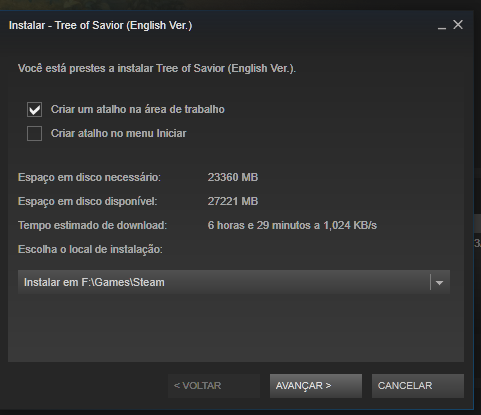Select the 'Espaço em disco disponível' label

click(87, 201)
